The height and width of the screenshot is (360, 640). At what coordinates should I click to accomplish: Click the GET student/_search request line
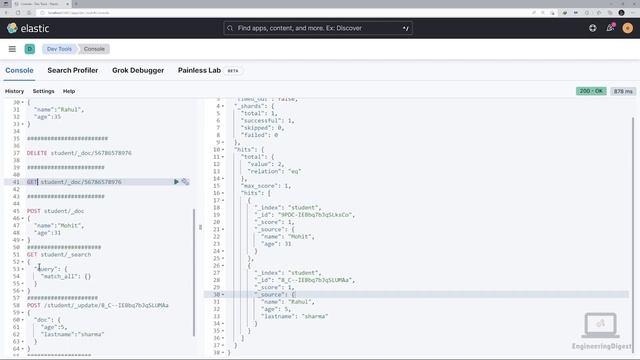pyautogui.click(x=59, y=254)
